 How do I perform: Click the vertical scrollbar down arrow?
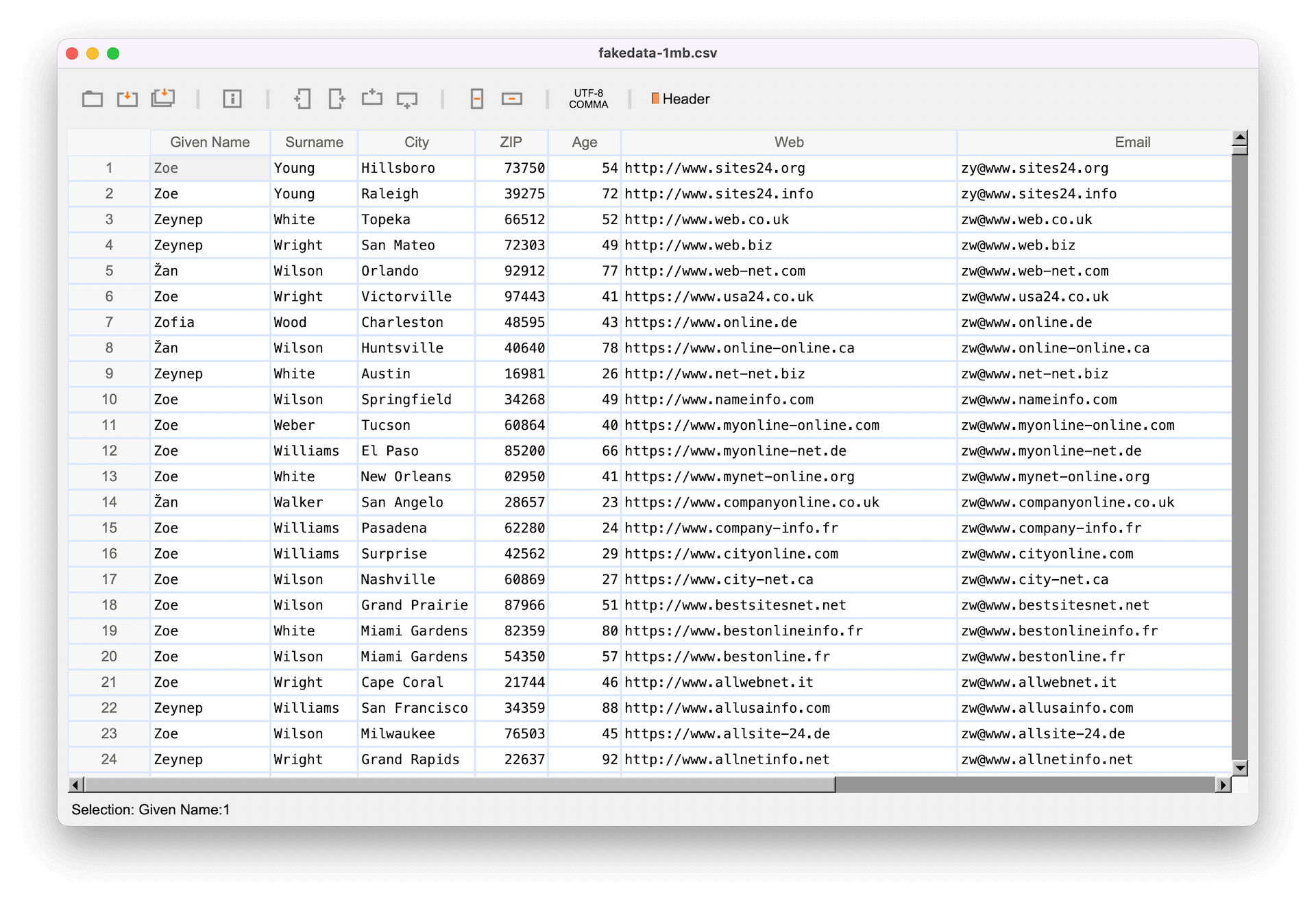click(x=1239, y=768)
